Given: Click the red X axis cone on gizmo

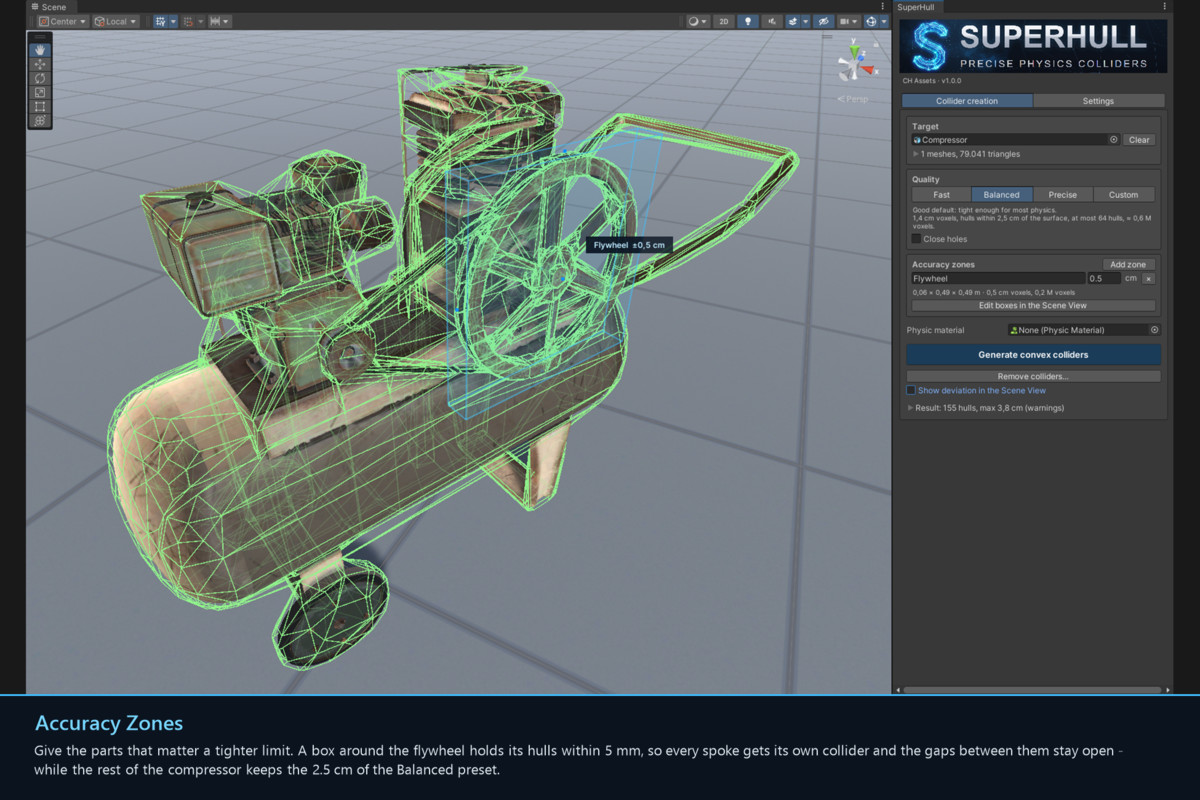Looking at the screenshot, I should click(867, 69).
